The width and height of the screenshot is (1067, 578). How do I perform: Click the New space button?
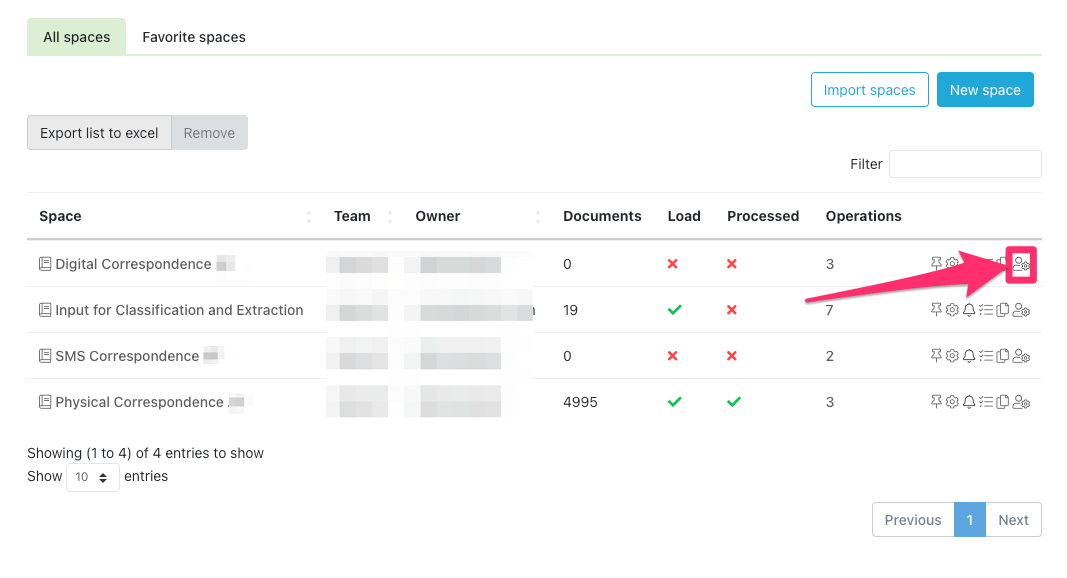985,90
